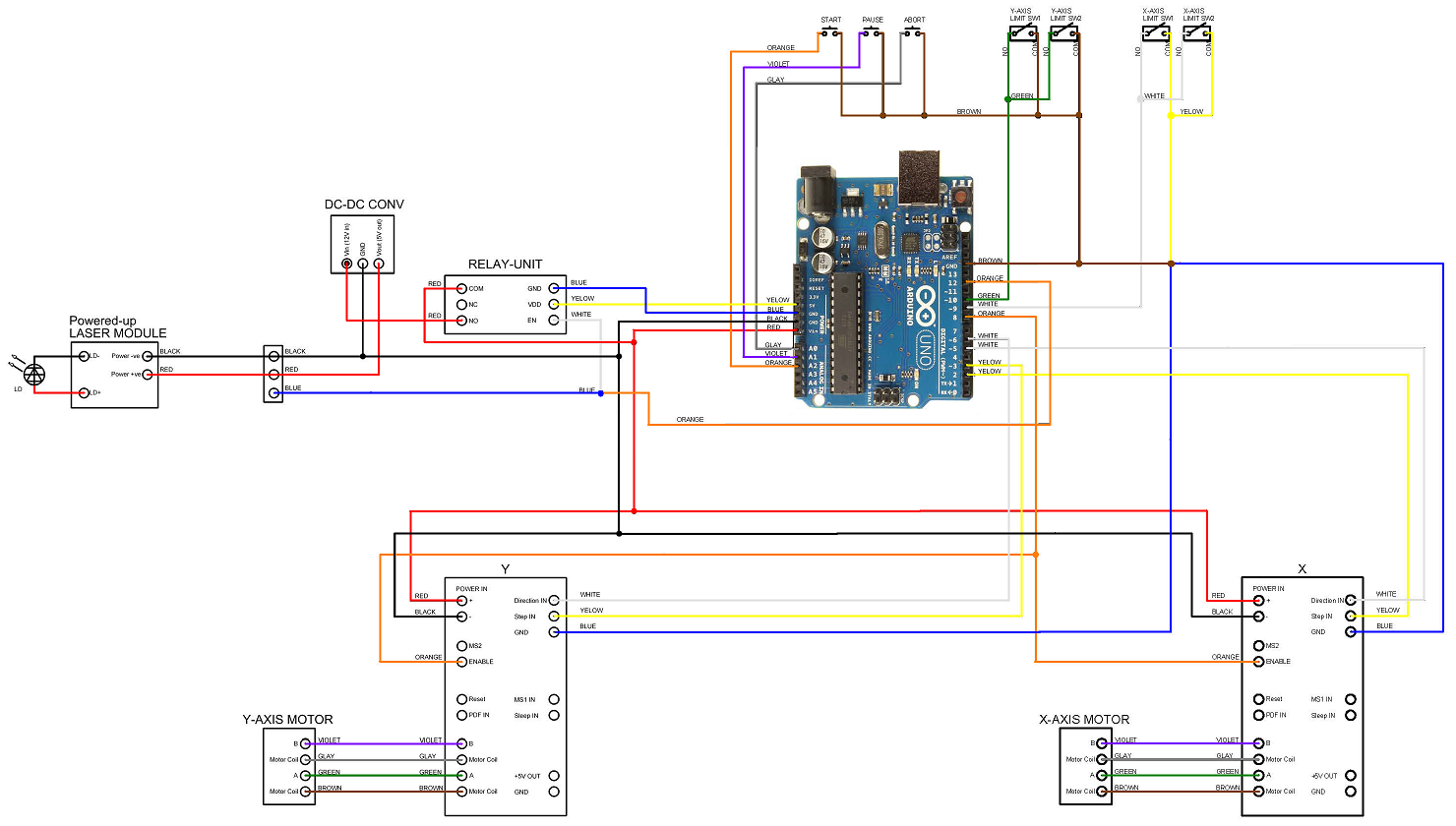Click X driver's Direction IN terminal

click(1351, 600)
